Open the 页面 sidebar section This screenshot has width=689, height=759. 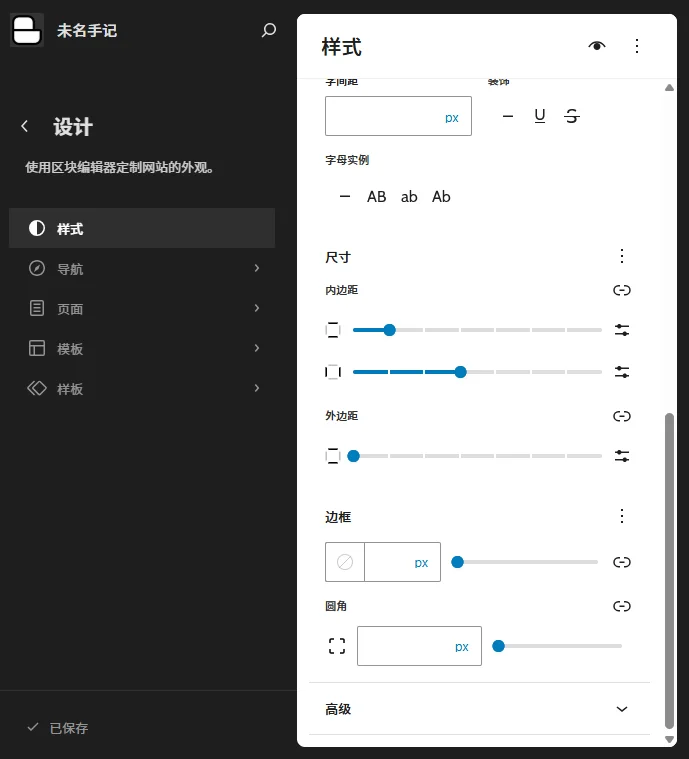tap(142, 309)
